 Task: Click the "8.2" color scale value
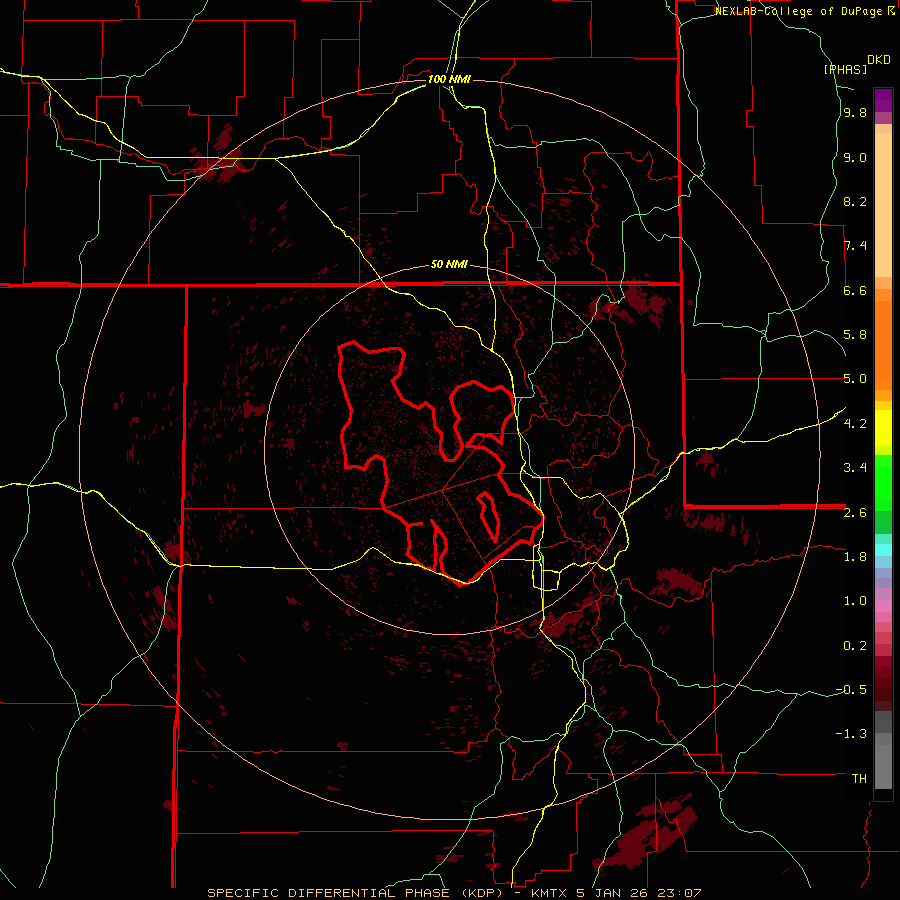pos(855,201)
